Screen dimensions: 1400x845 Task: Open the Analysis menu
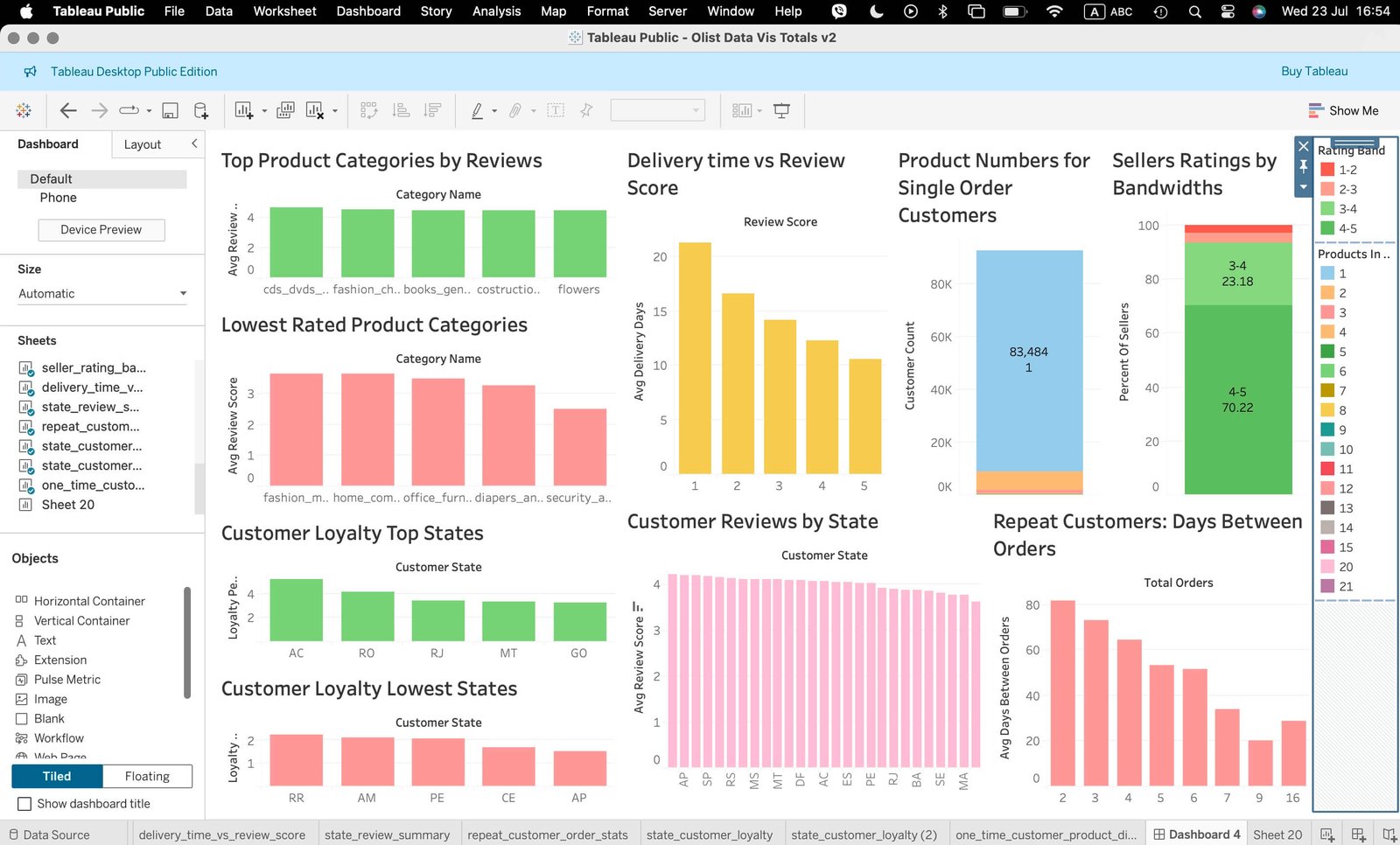[496, 11]
